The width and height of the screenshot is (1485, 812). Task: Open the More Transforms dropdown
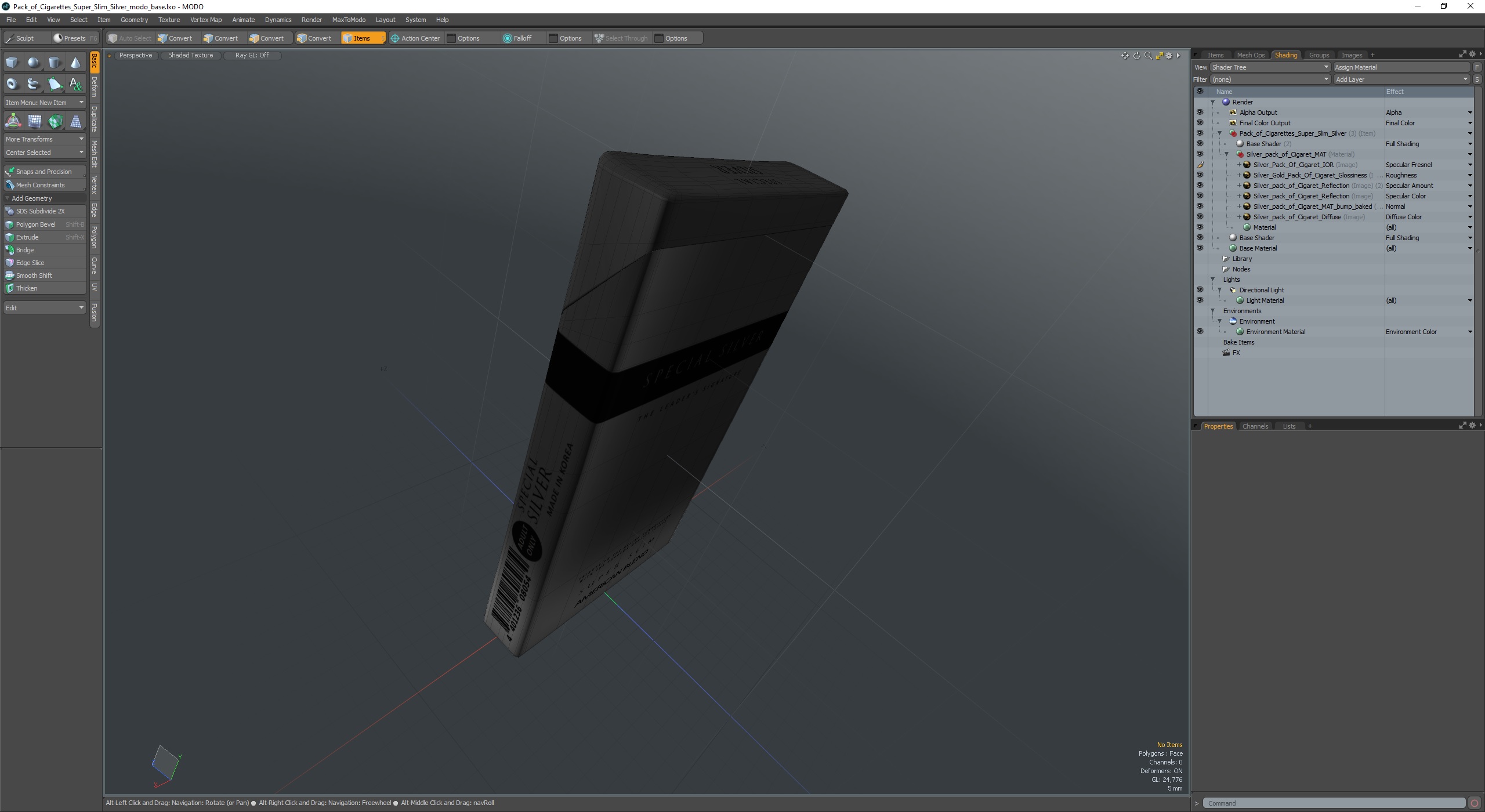[x=45, y=139]
